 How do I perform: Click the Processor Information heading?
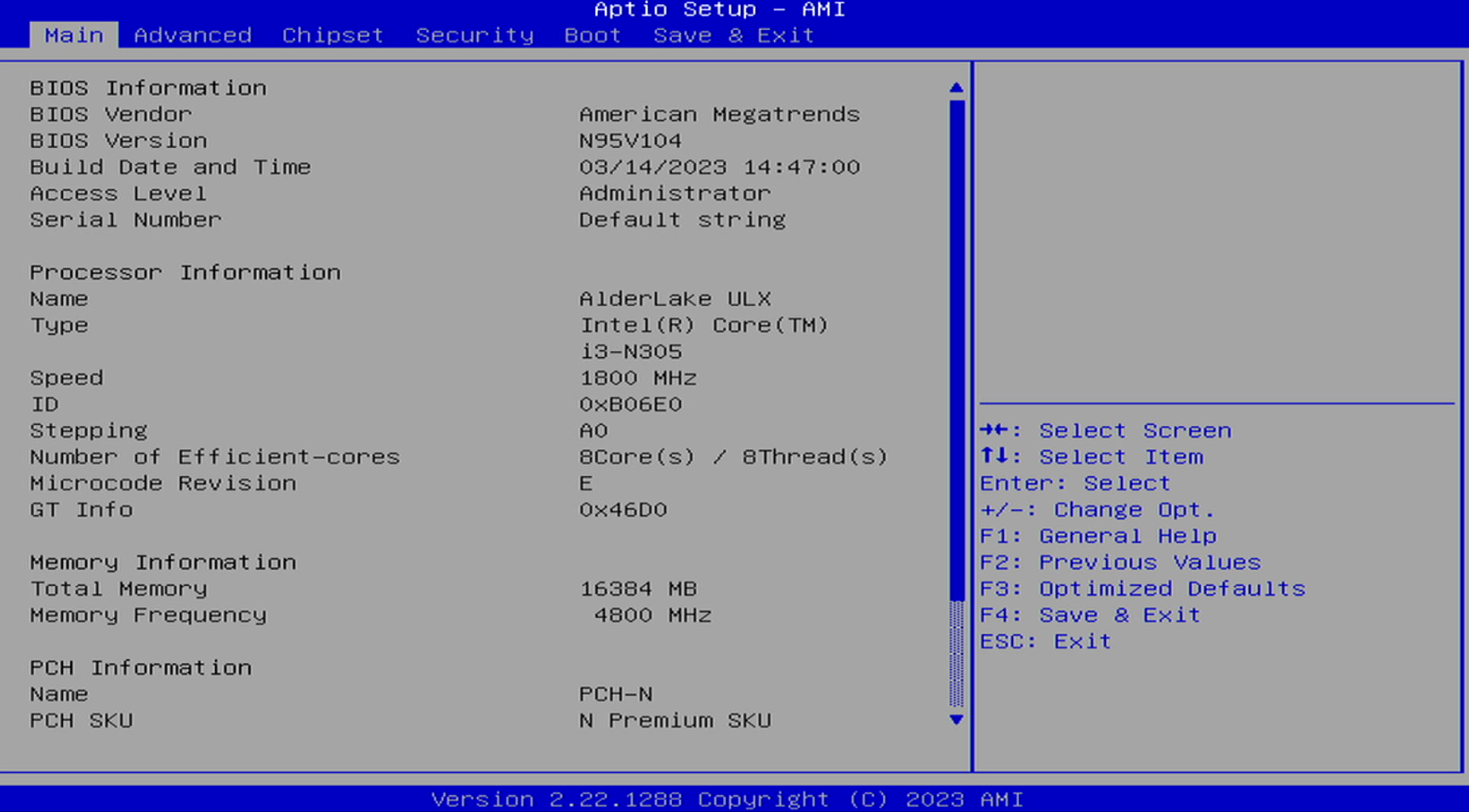[x=185, y=272]
